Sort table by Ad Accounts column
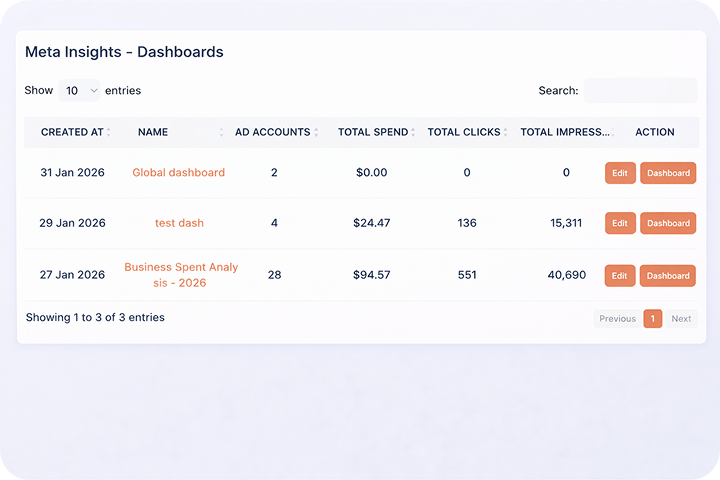This screenshot has height=480, width=720. coord(316,132)
